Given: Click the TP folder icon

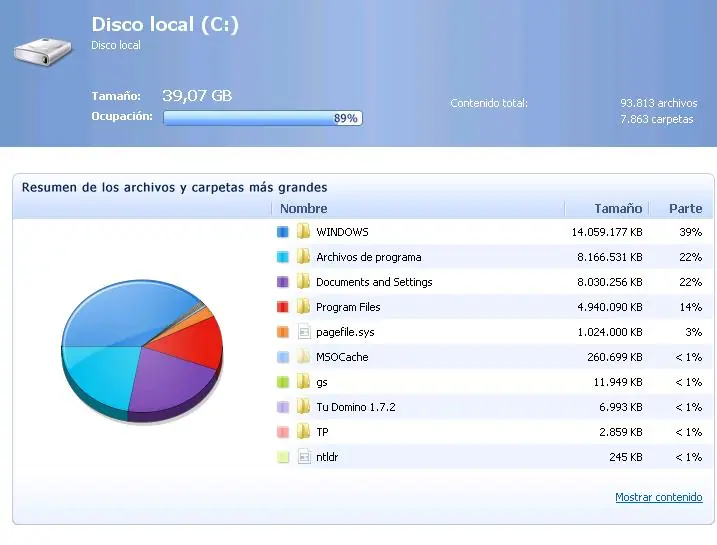Looking at the screenshot, I should [x=303, y=432].
